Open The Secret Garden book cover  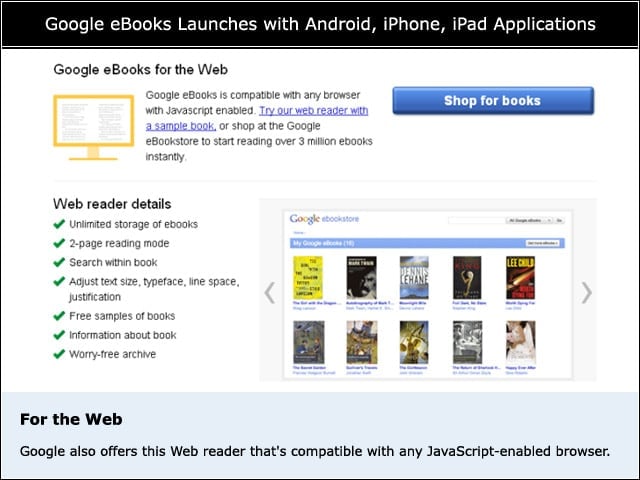click(309, 342)
